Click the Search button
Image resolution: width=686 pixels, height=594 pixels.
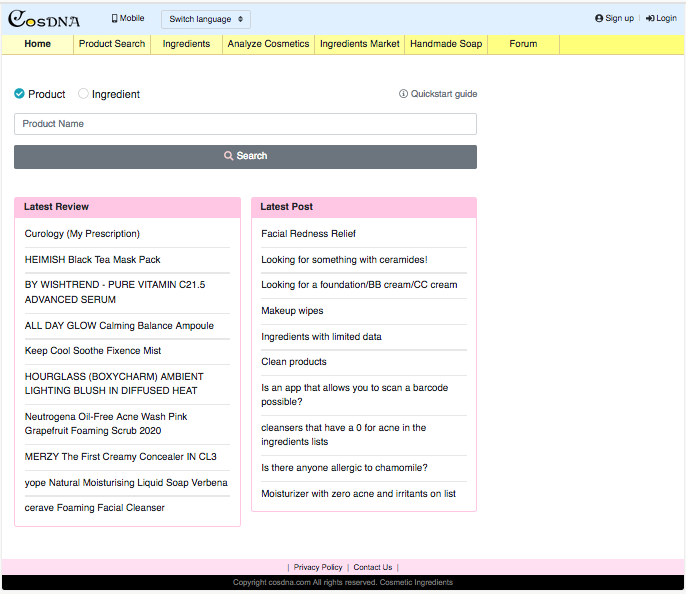[245, 157]
